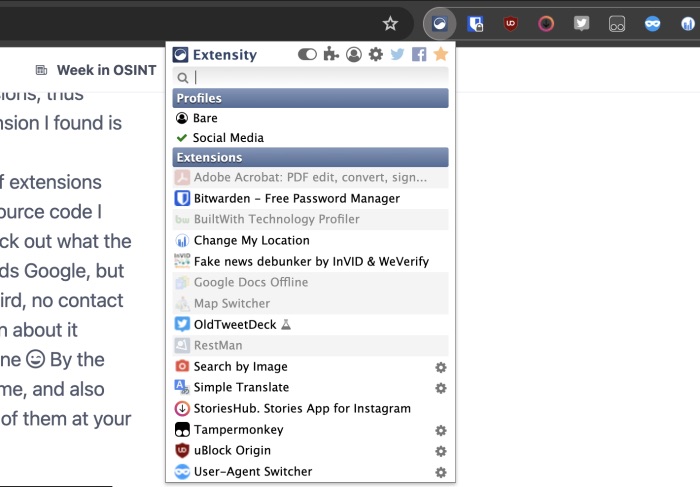Open Change My Location toolbar icon
This screenshot has width=700, height=487.
(x=688, y=24)
